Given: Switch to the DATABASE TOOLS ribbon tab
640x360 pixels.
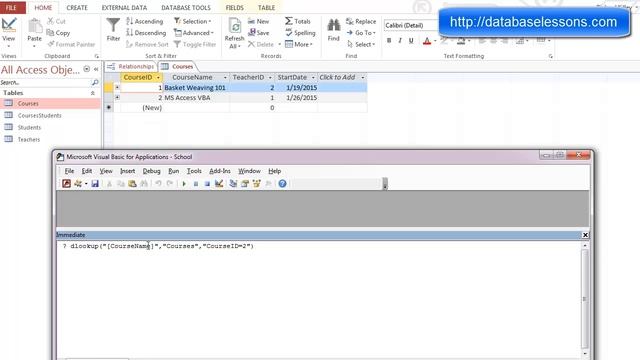Looking at the screenshot, I should (x=186, y=7).
